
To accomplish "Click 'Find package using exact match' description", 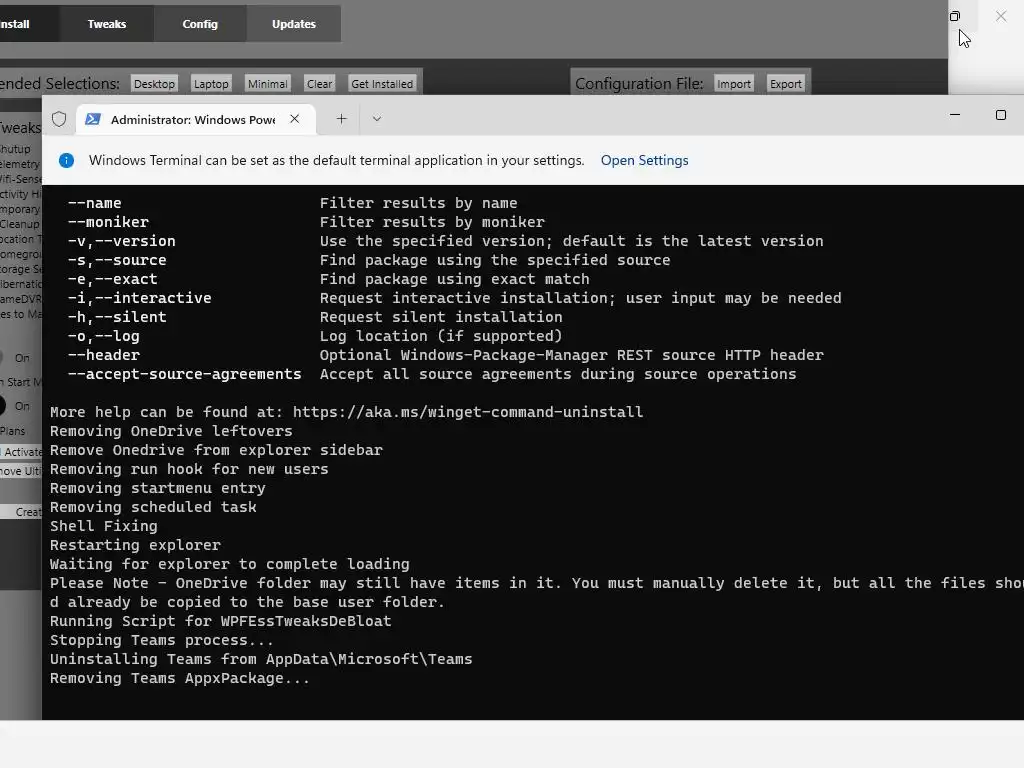I will click(455, 279).
